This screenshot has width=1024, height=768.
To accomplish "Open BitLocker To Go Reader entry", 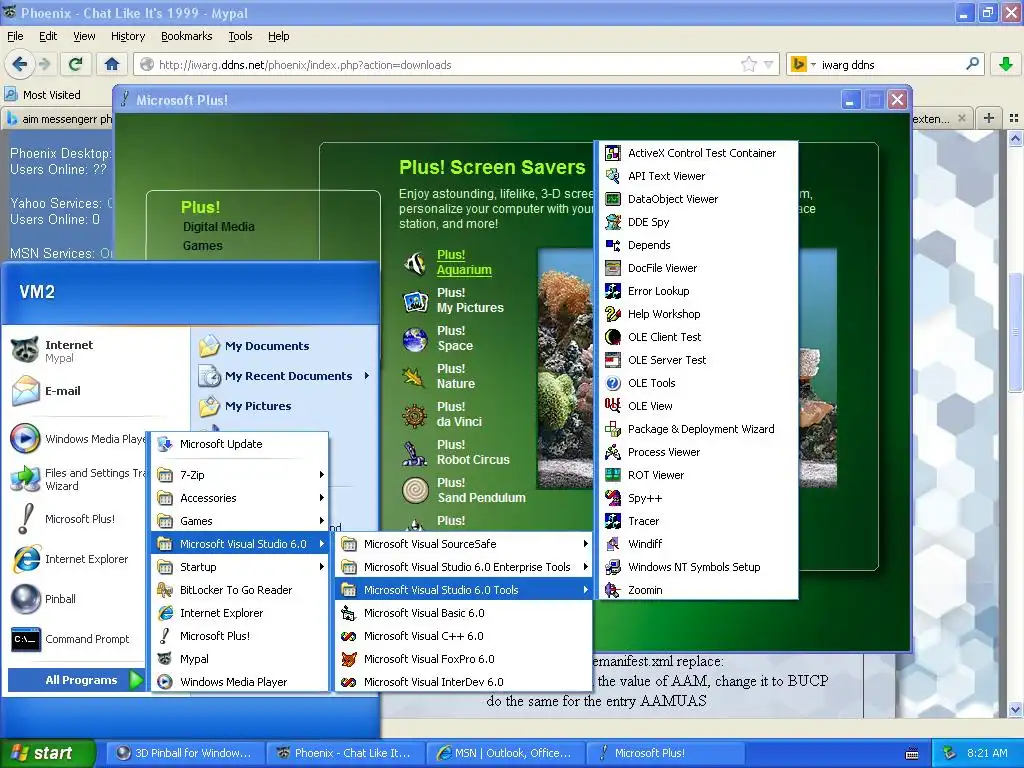I will point(240,590).
